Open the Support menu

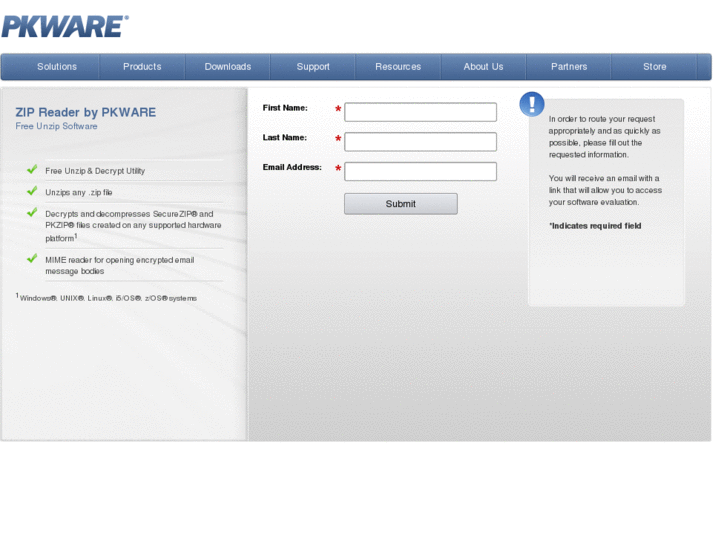[313, 67]
